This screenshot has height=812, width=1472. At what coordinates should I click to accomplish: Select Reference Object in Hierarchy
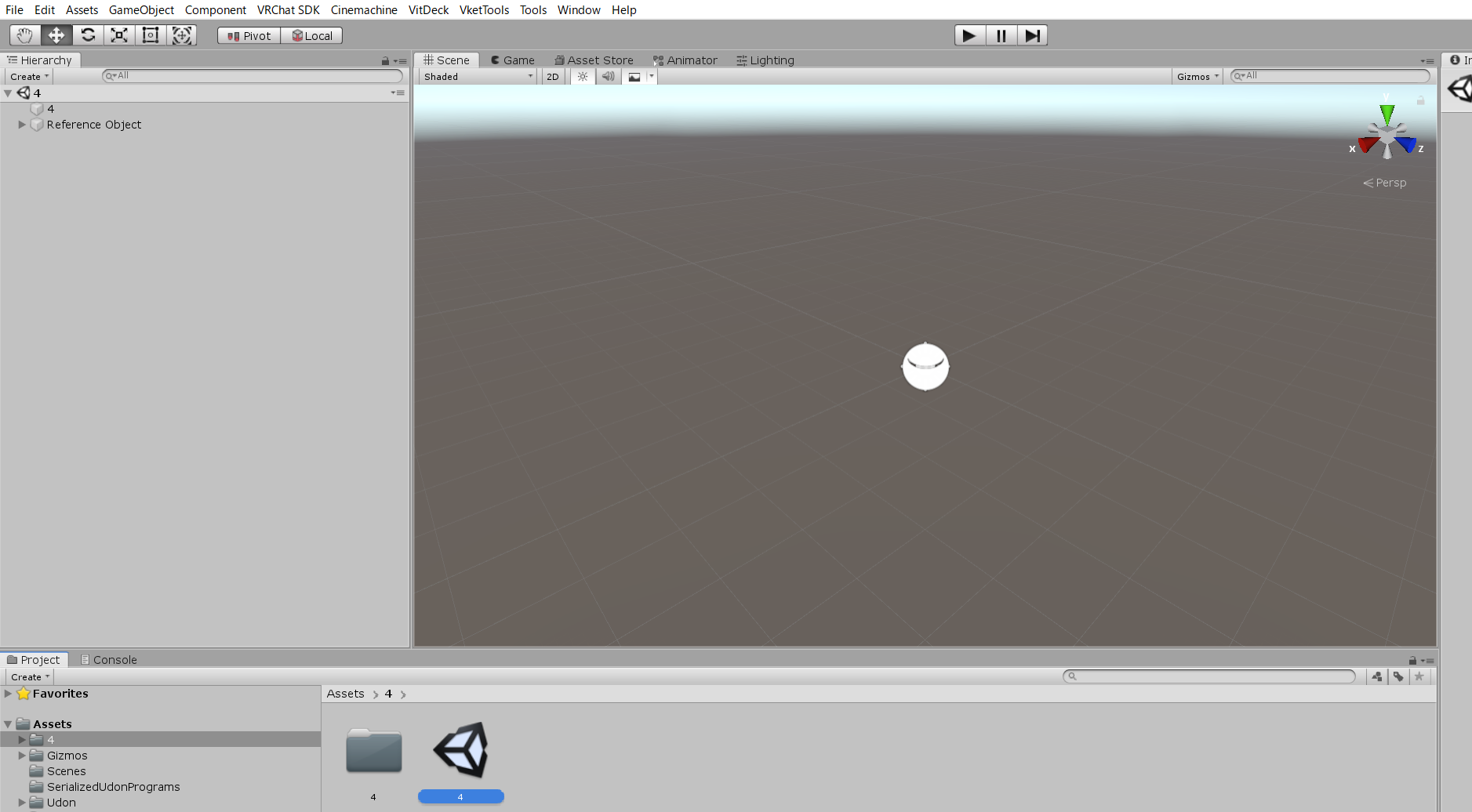94,125
